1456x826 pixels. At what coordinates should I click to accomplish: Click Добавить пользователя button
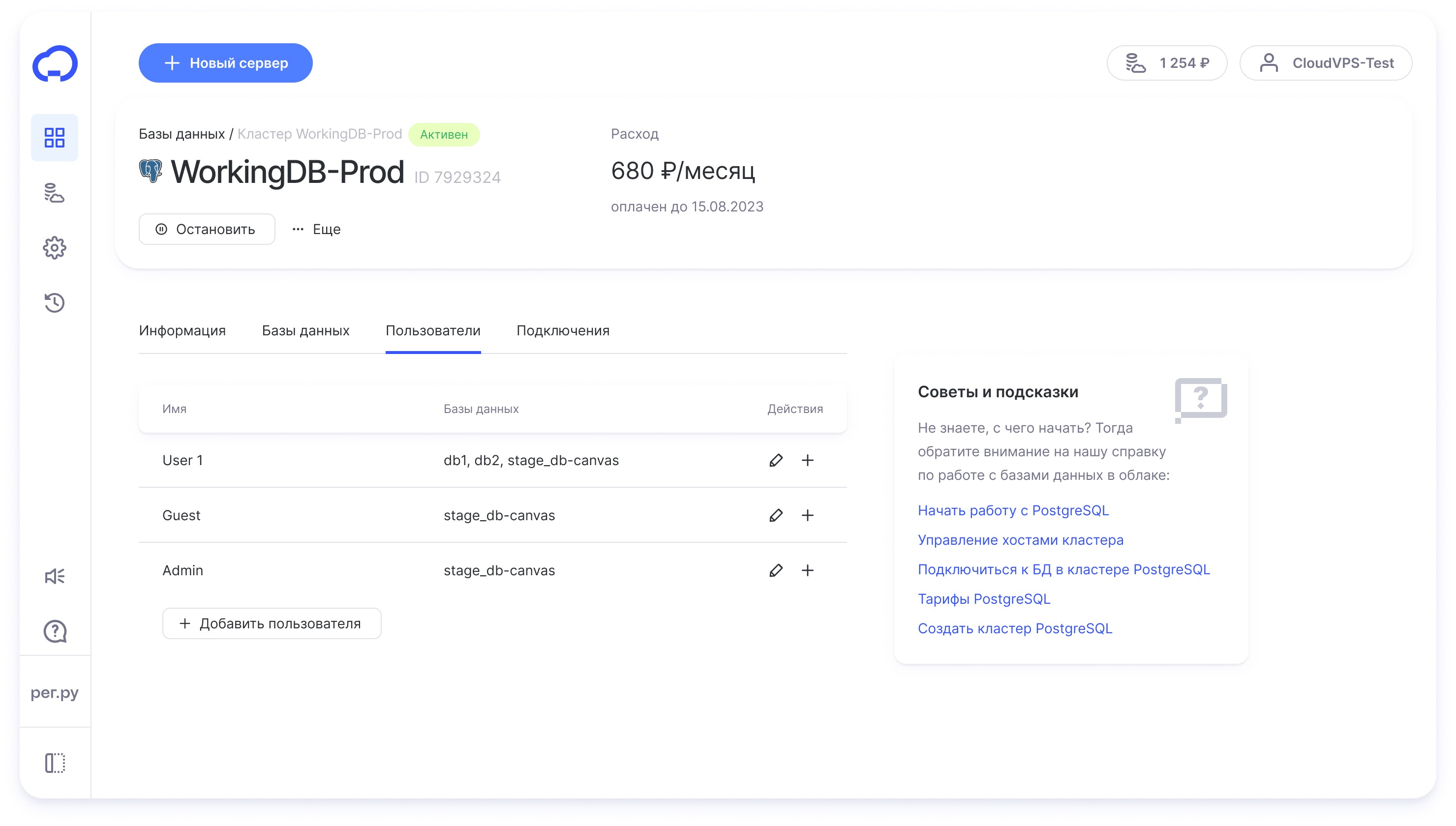click(271, 623)
